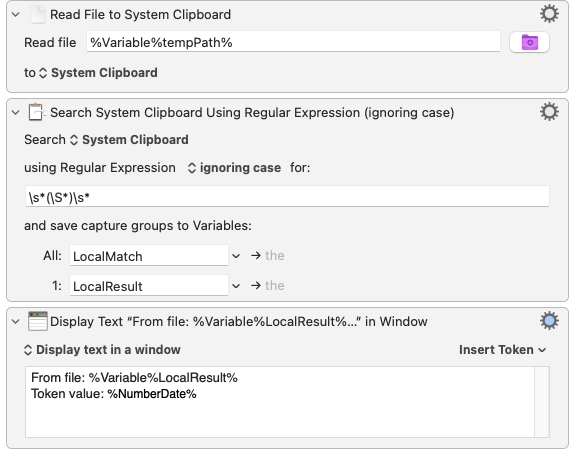Open the 'to System Clipboard' destination popup
The height and width of the screenshot is (449, 577).
click(x=99, y=73)
